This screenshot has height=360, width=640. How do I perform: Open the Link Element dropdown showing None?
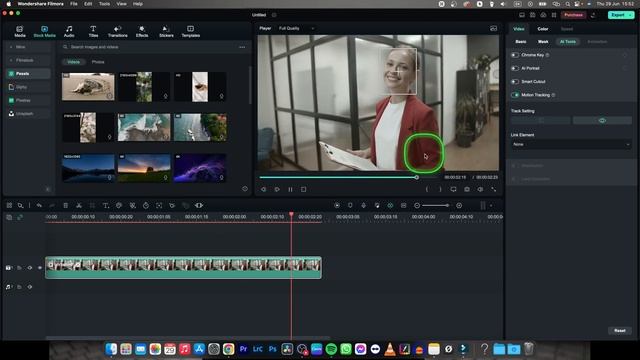571,144
